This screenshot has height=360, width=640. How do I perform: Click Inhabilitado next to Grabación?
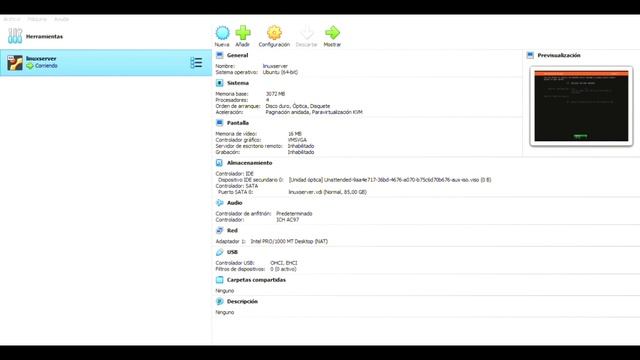[301, 152]
